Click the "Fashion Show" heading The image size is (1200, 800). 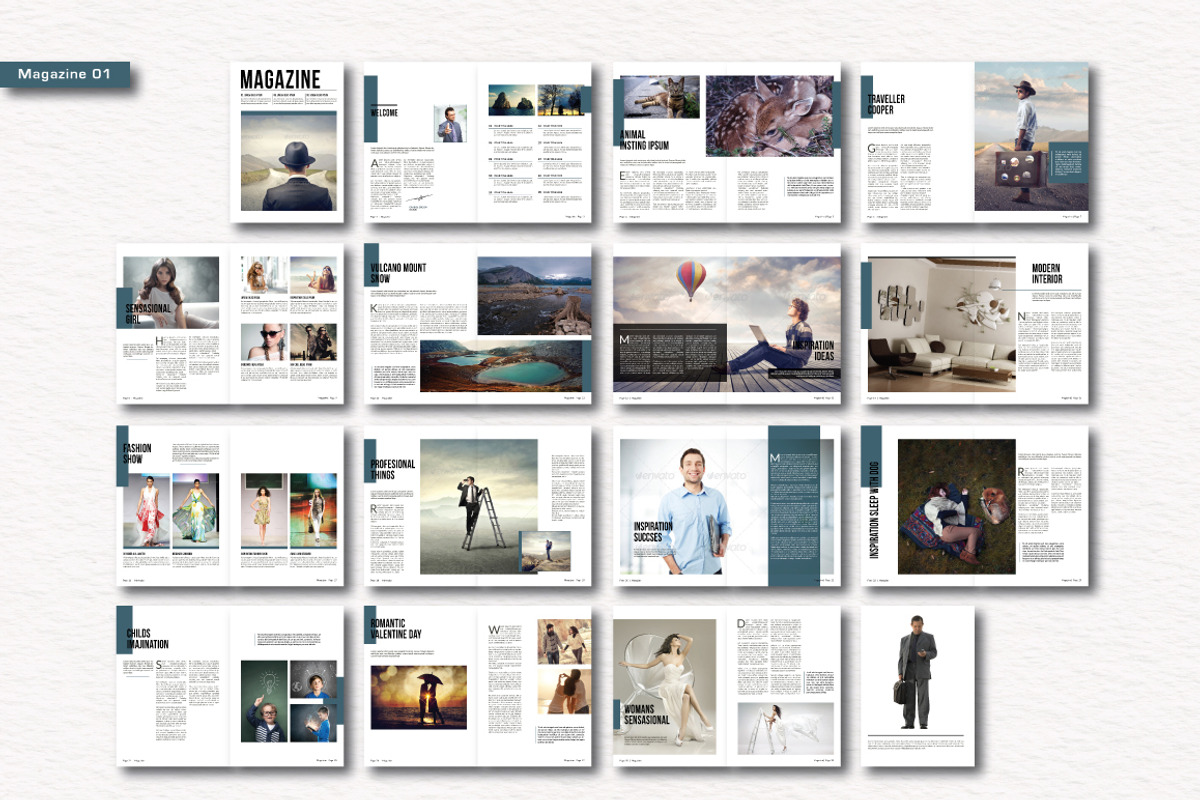pos(137,454)
